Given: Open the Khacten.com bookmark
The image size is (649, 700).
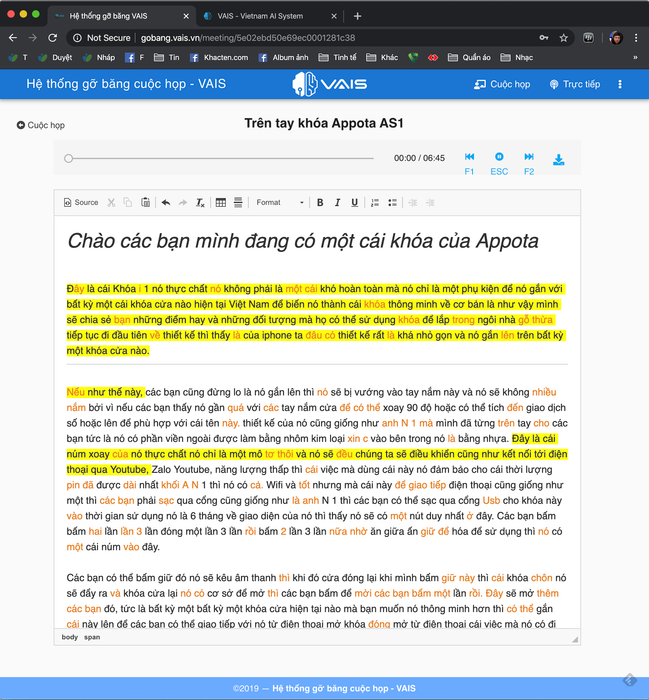Looking at the screenshot, I should (219, 58).
